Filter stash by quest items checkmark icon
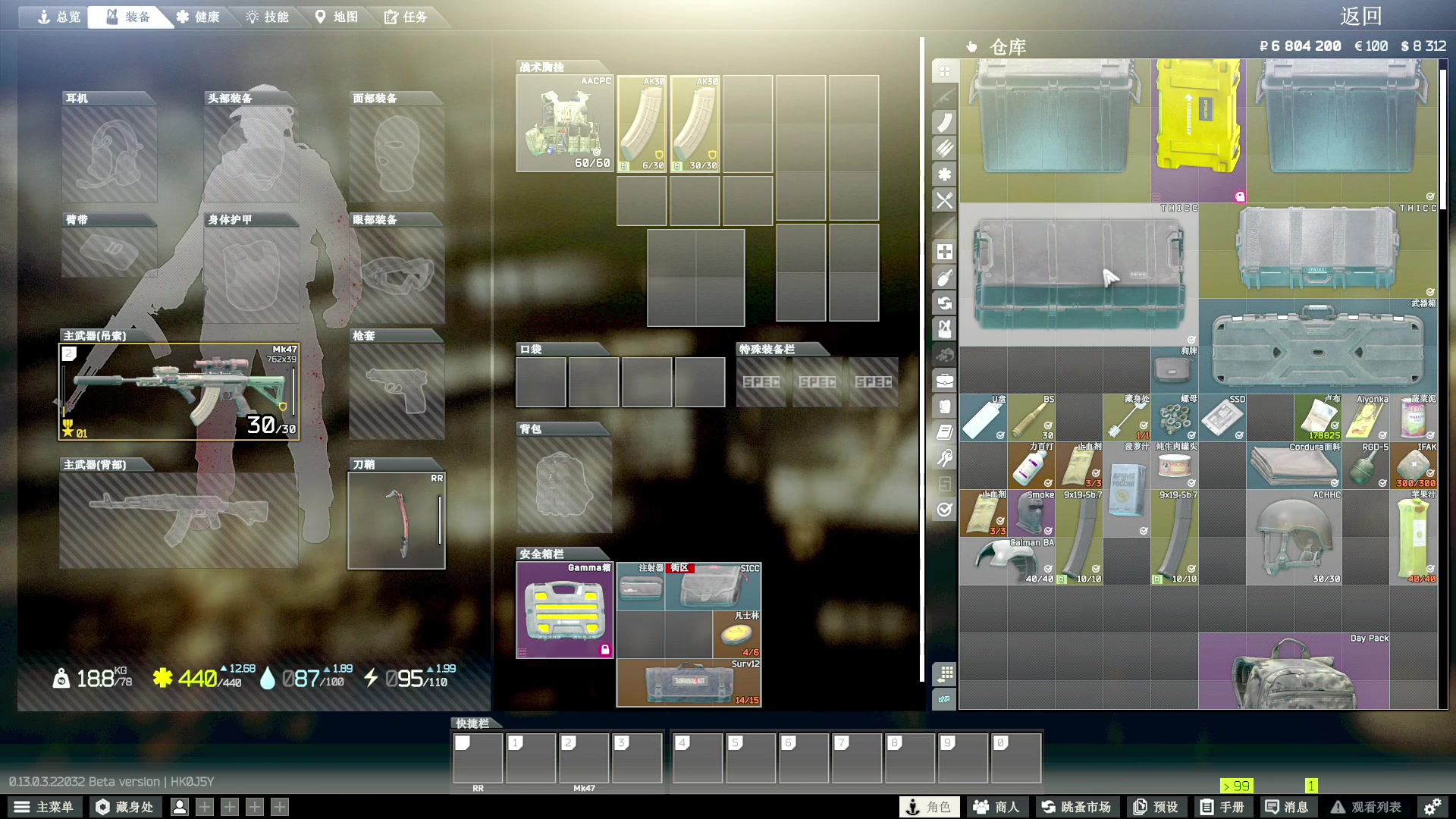 pos(944,510)
